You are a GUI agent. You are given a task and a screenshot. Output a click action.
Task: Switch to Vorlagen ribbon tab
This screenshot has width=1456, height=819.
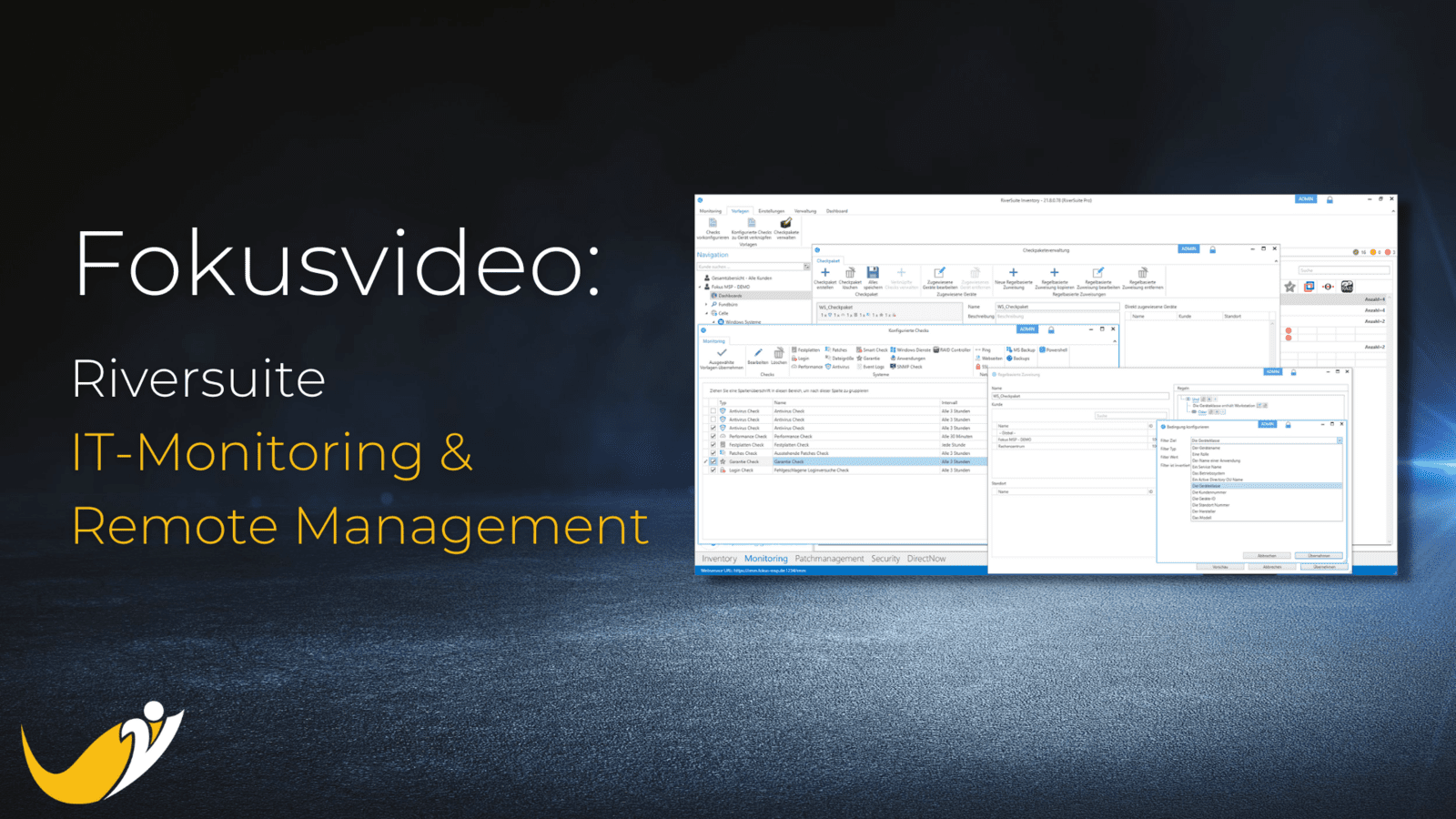[x=740, y=211]
